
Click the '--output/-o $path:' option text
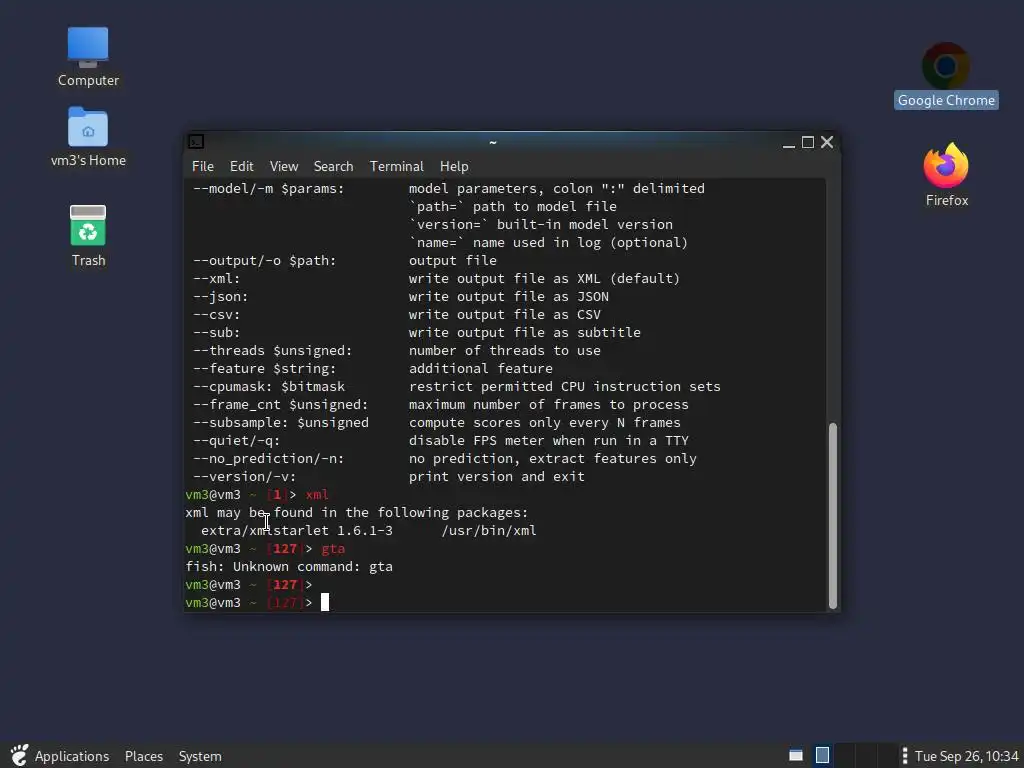264,261
